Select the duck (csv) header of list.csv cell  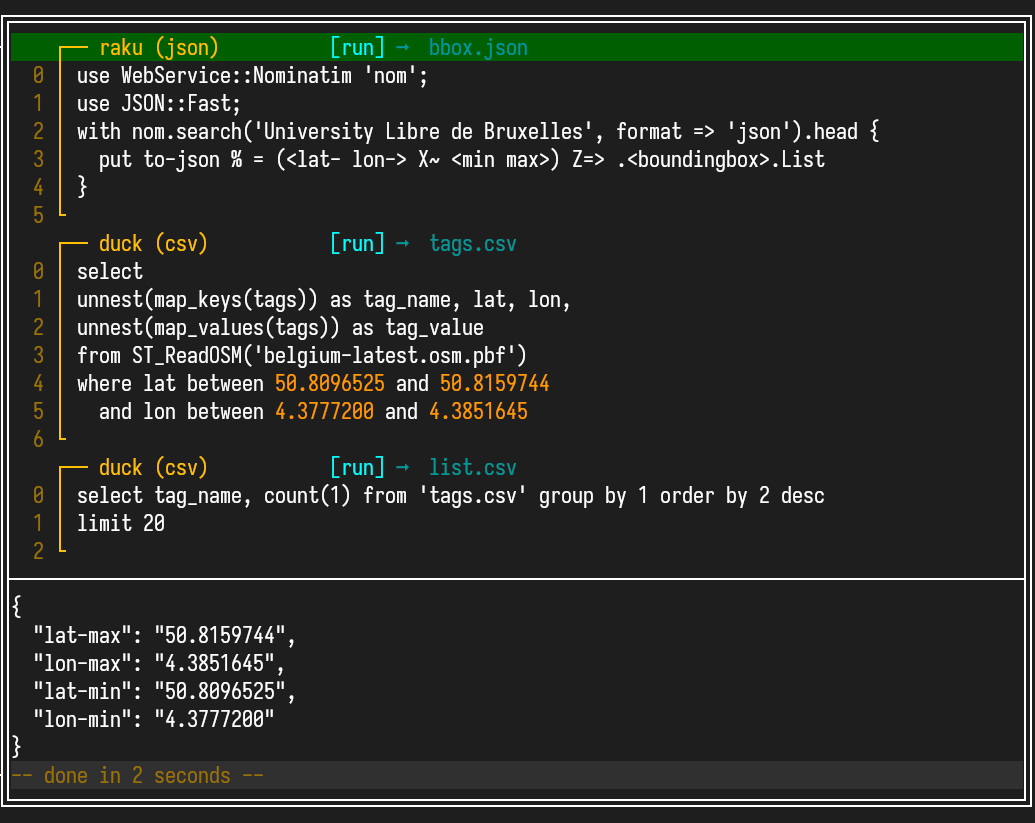coord(153,468)
